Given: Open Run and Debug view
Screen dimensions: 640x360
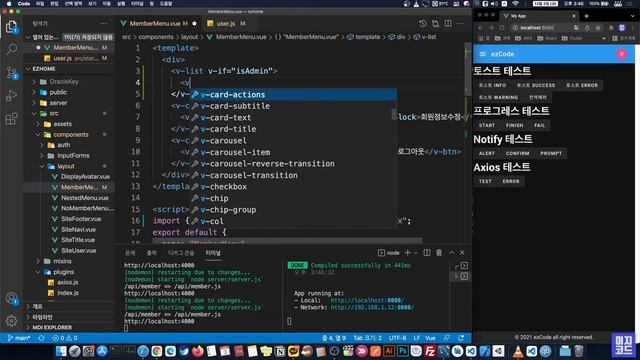Looking at the screenshot, I should click(11, 96).
